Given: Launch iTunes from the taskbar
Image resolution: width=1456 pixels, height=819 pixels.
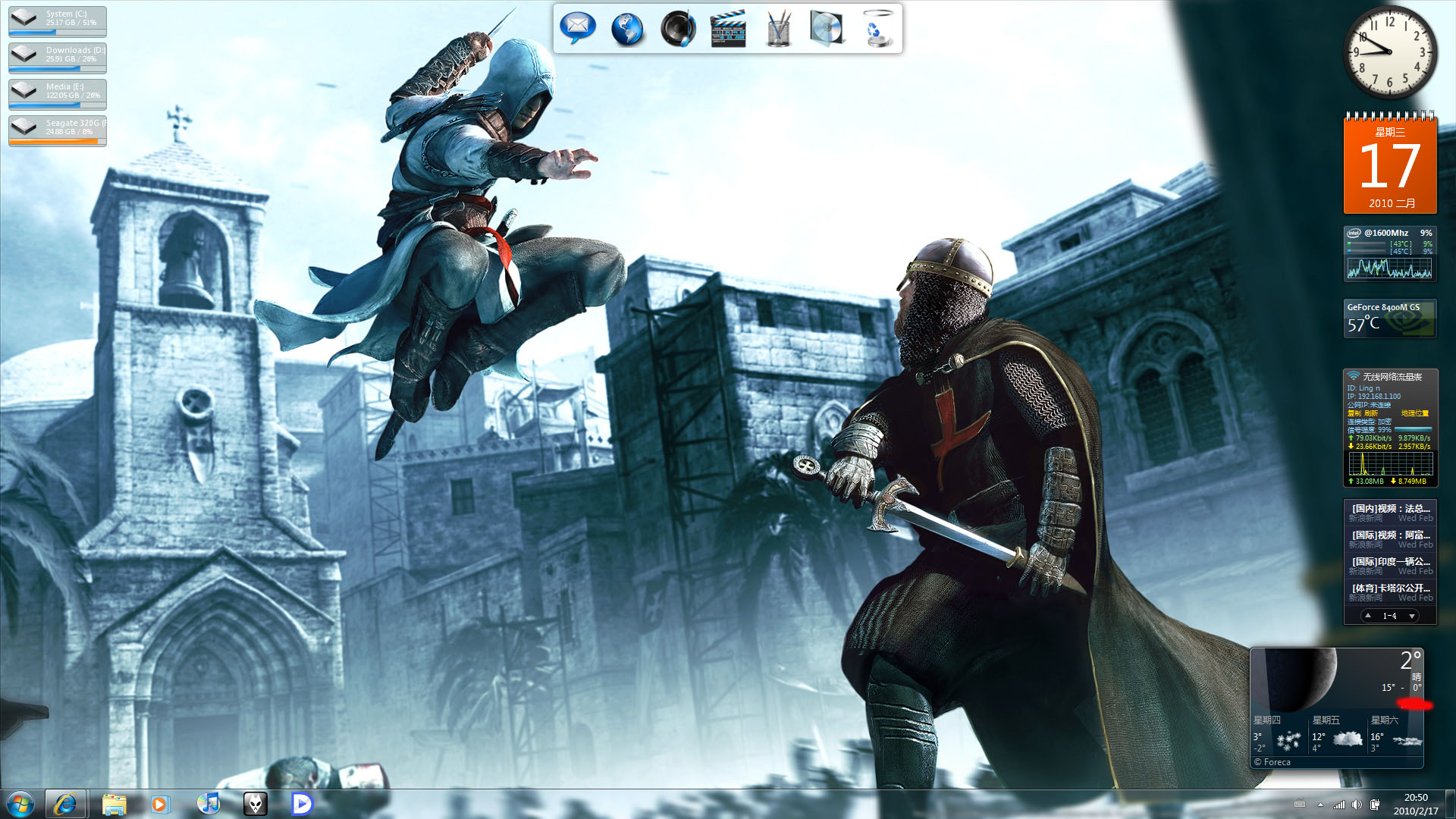Looking at the screenshot, I should 208,803.
